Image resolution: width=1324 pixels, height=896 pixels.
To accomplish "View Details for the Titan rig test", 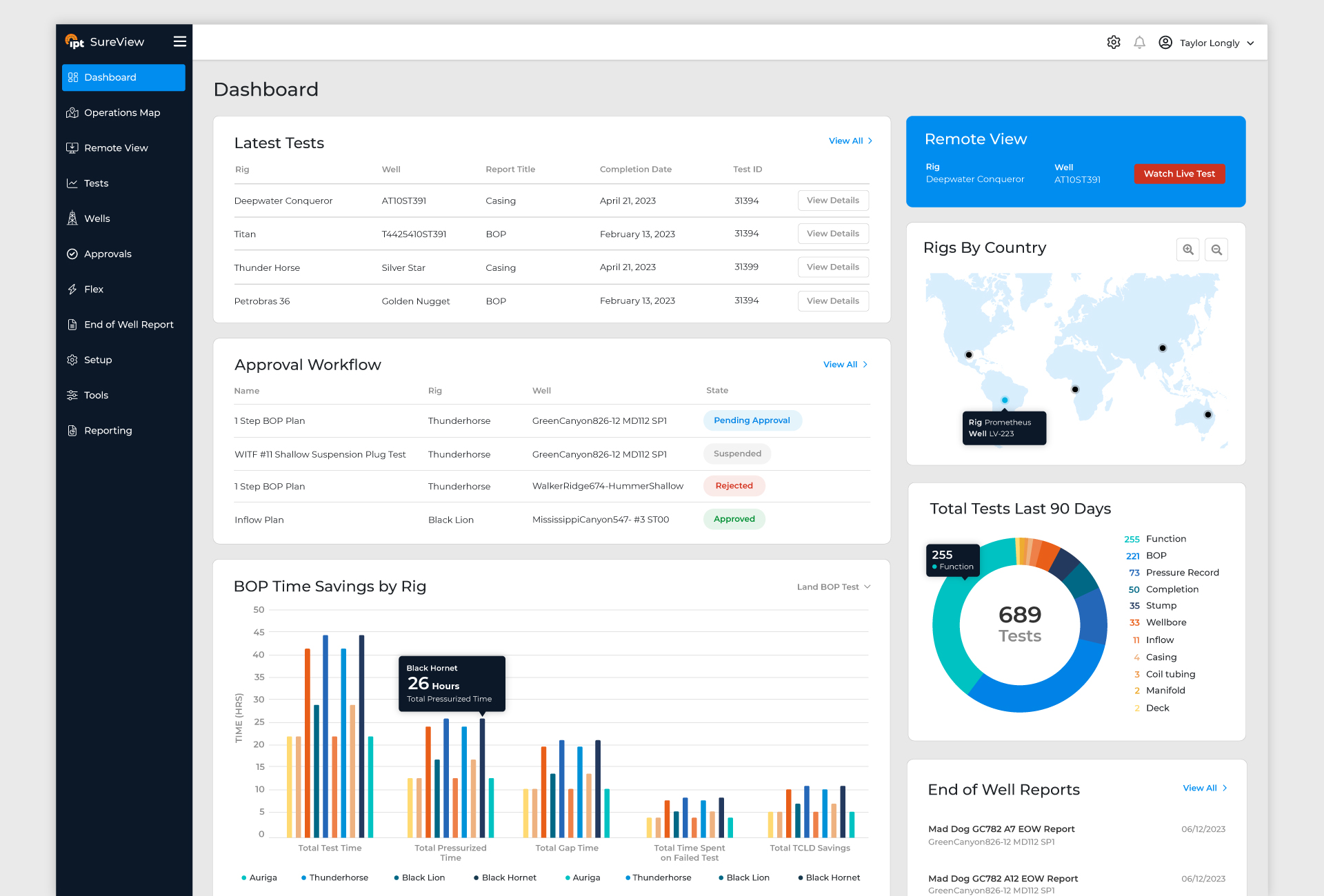I will (x=833, y=234).
